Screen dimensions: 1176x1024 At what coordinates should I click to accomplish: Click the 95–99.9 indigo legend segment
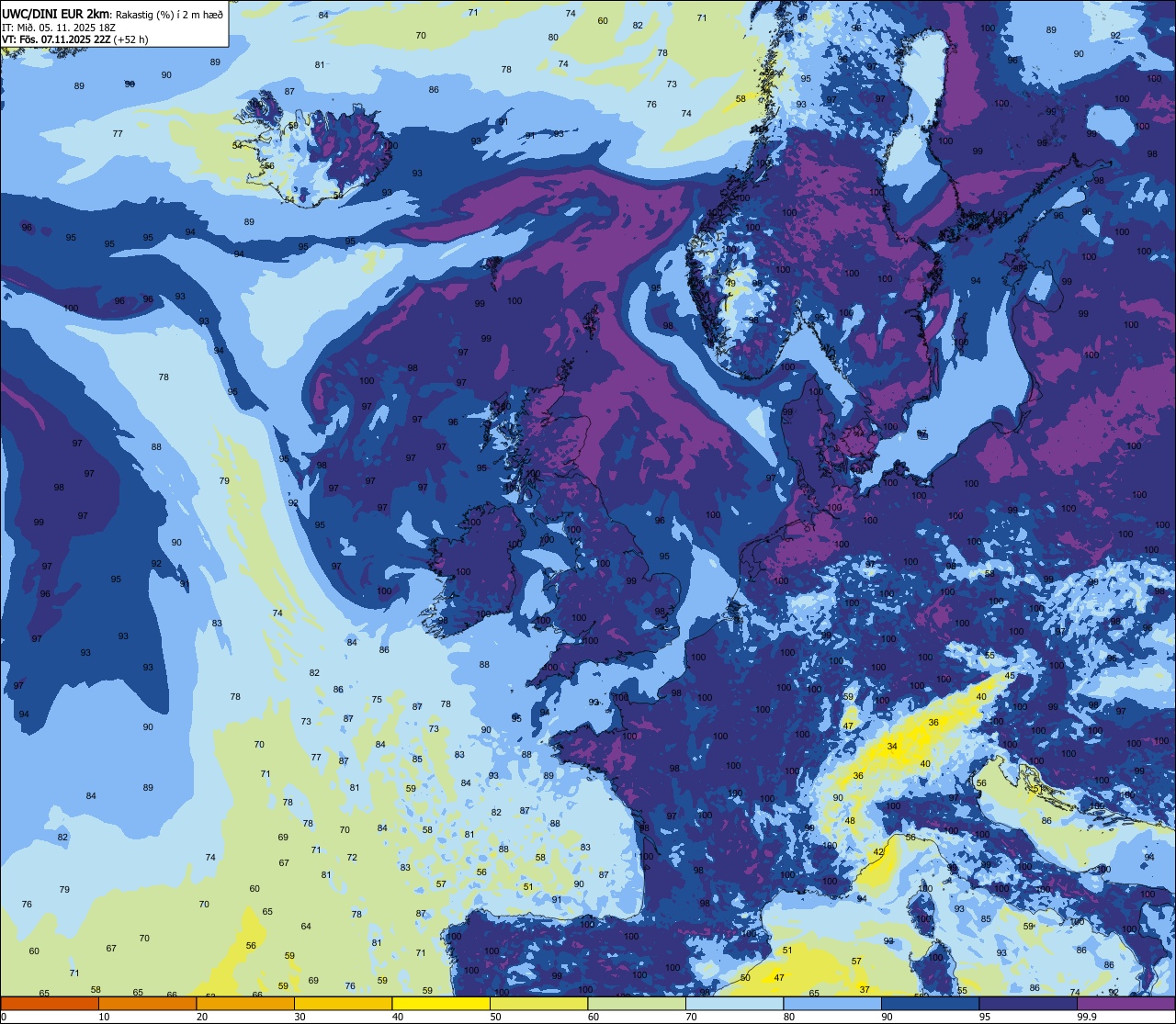tap(1028, 1003)
